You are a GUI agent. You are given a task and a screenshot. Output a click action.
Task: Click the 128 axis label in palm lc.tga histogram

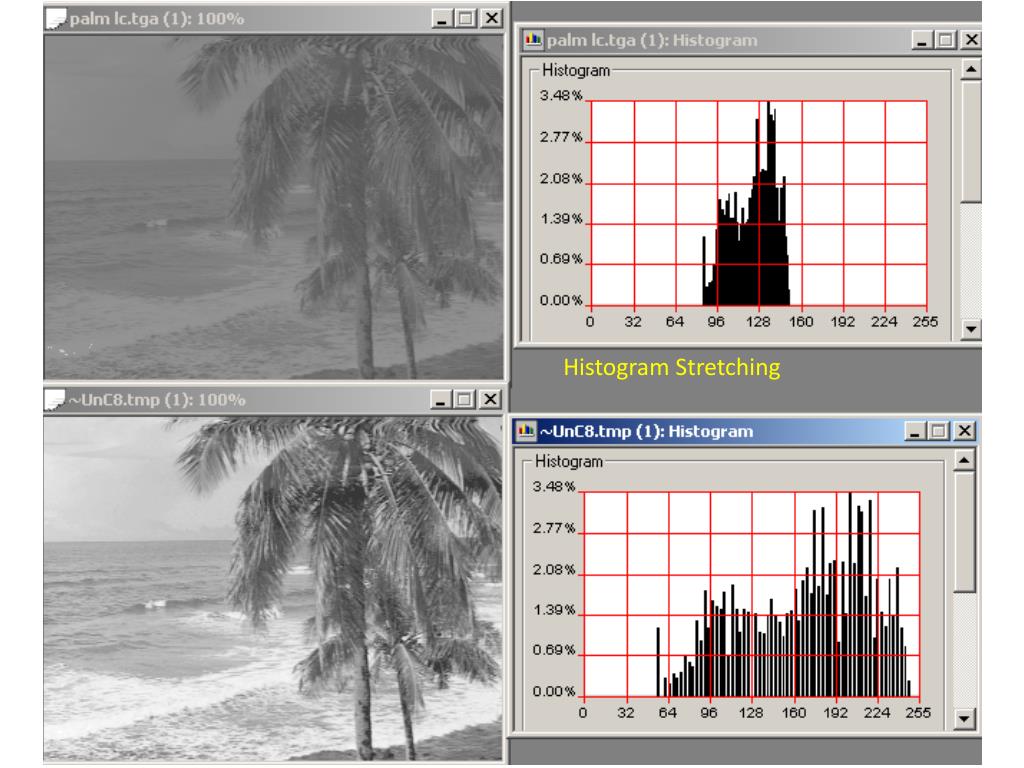point(758,322)
